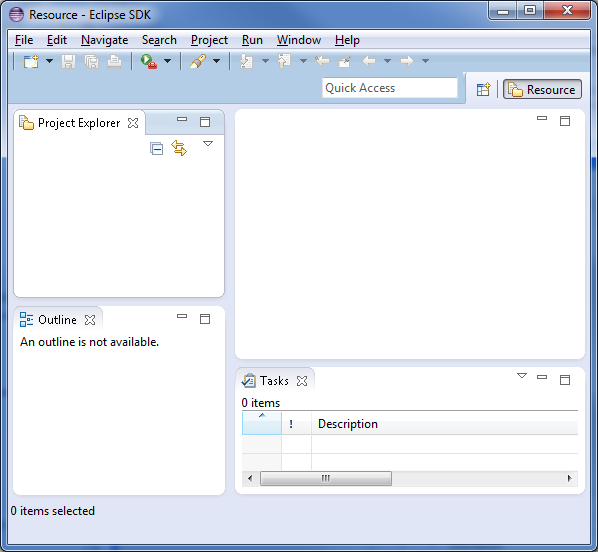Minimize the Eclipse SDK window
This screenshot has width=598, height=552.
pyautogui.click(x=503, y=11)
